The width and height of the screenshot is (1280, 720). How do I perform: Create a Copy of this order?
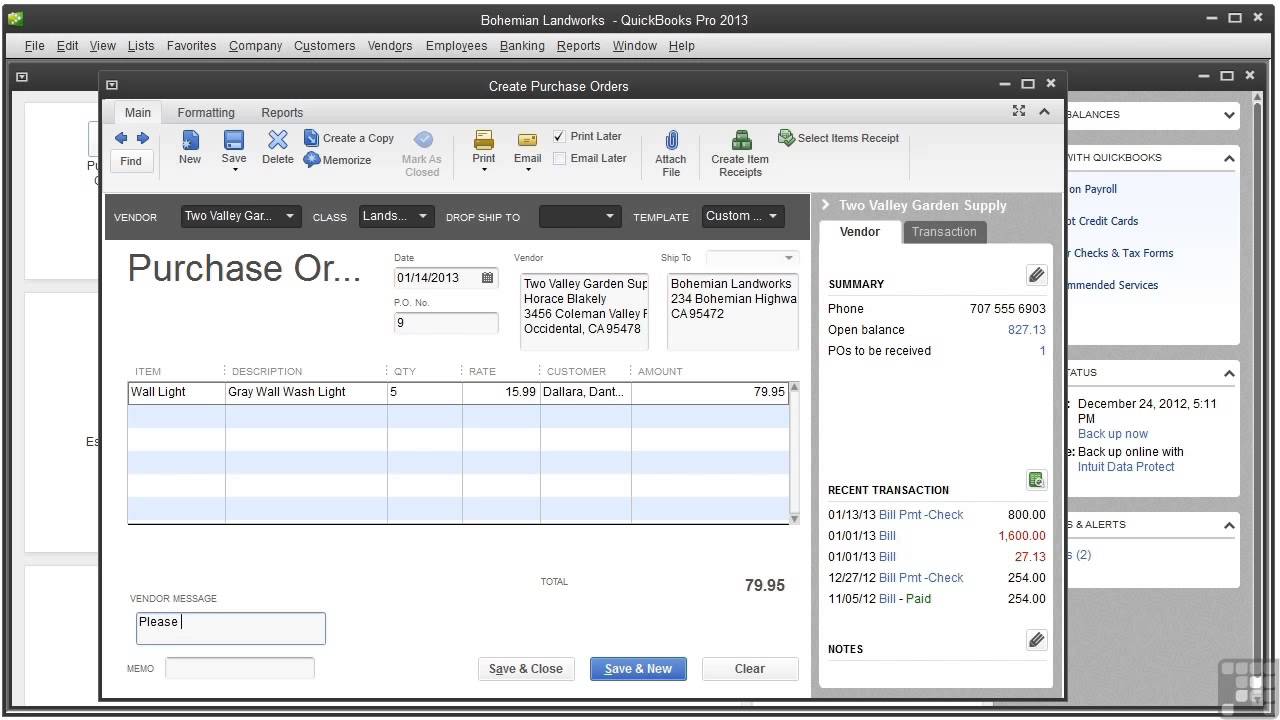pos(349,138)
